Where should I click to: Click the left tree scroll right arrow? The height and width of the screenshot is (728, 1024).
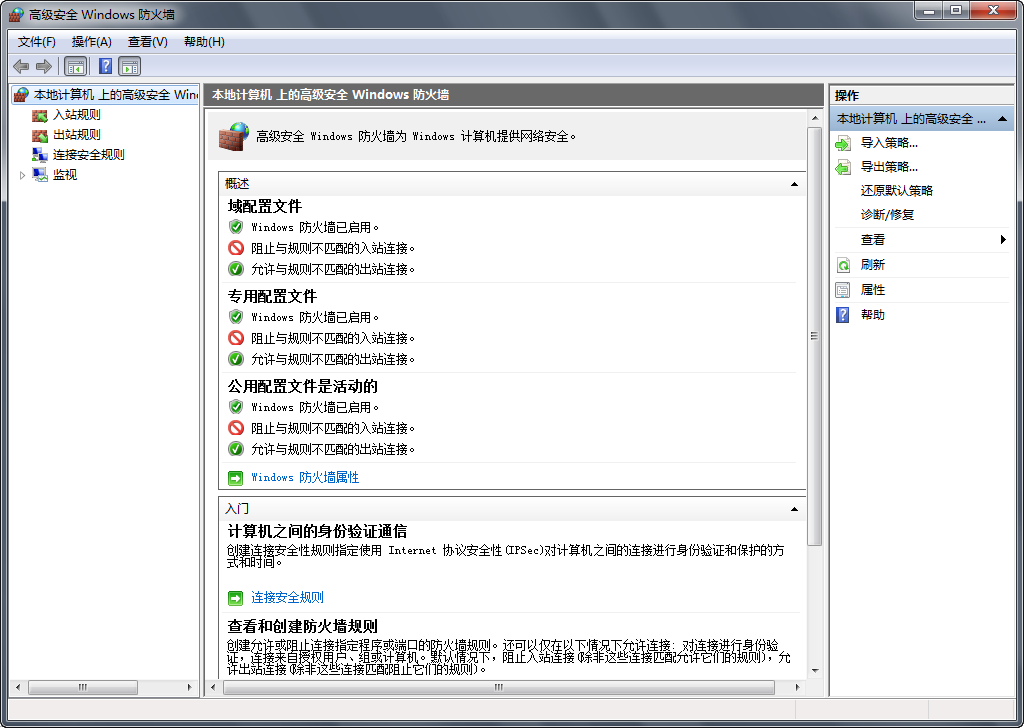189,687
